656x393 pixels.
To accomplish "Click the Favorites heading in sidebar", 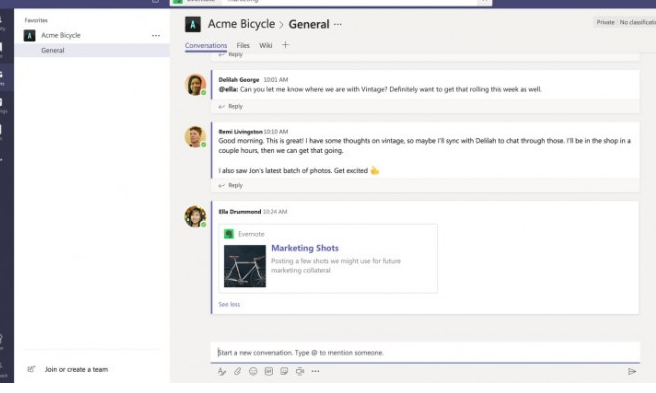I will pos(36,20).
